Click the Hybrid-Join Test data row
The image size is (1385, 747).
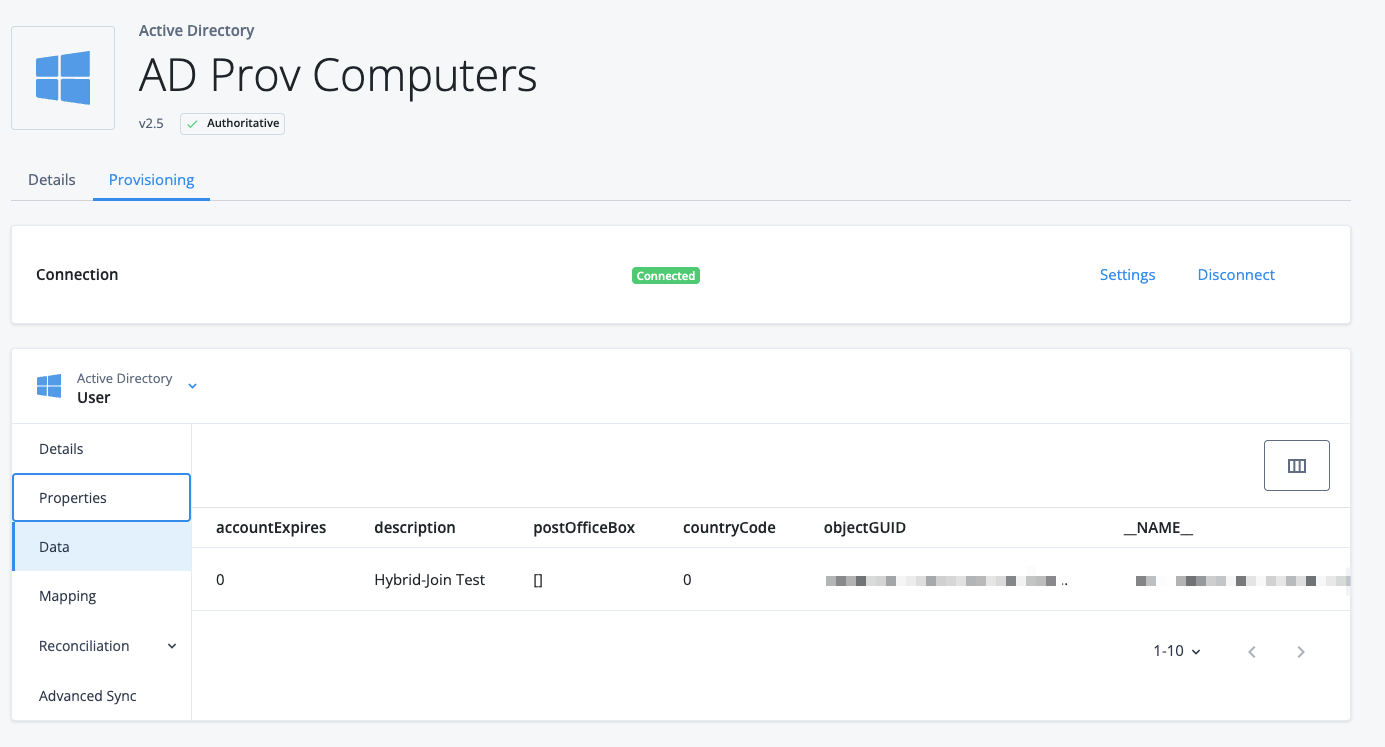click(429, 580)
